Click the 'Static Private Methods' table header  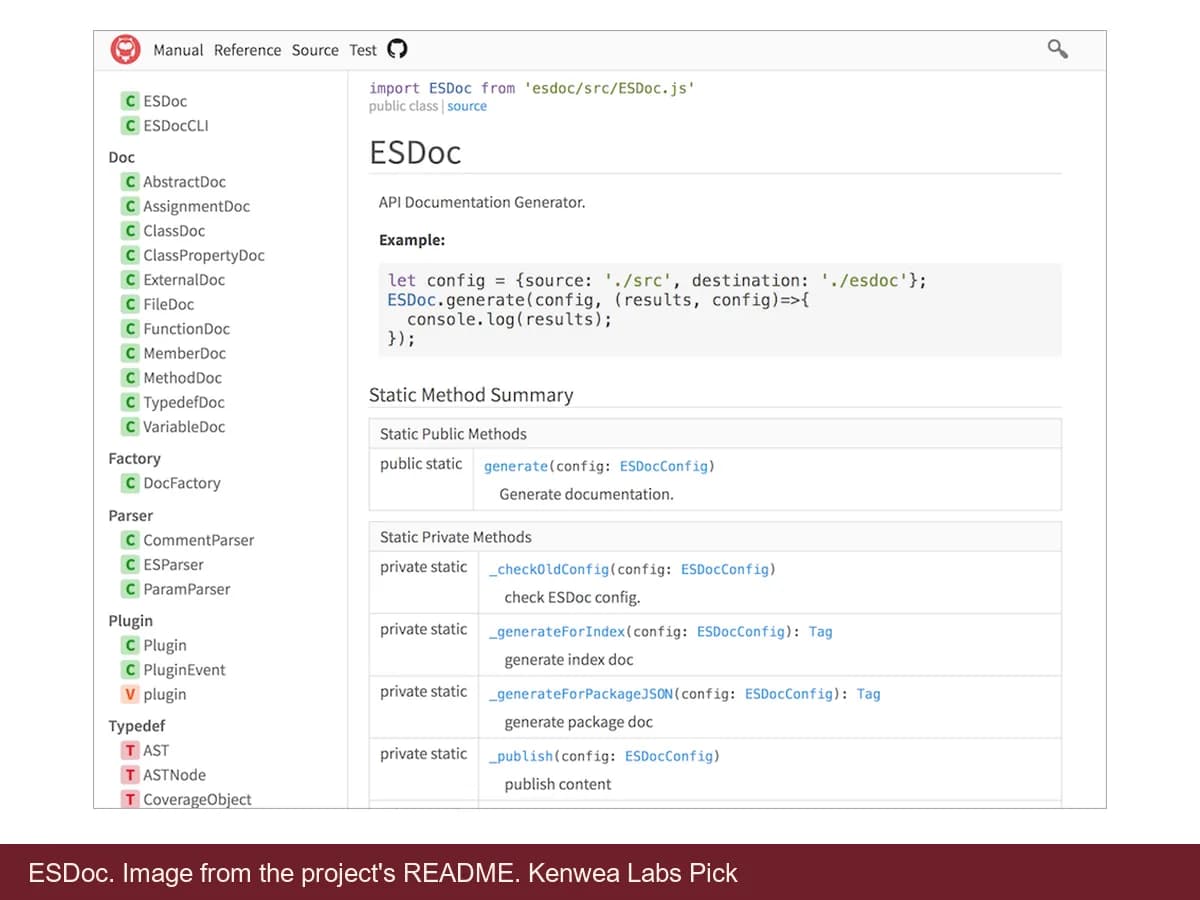coord(715,537)
